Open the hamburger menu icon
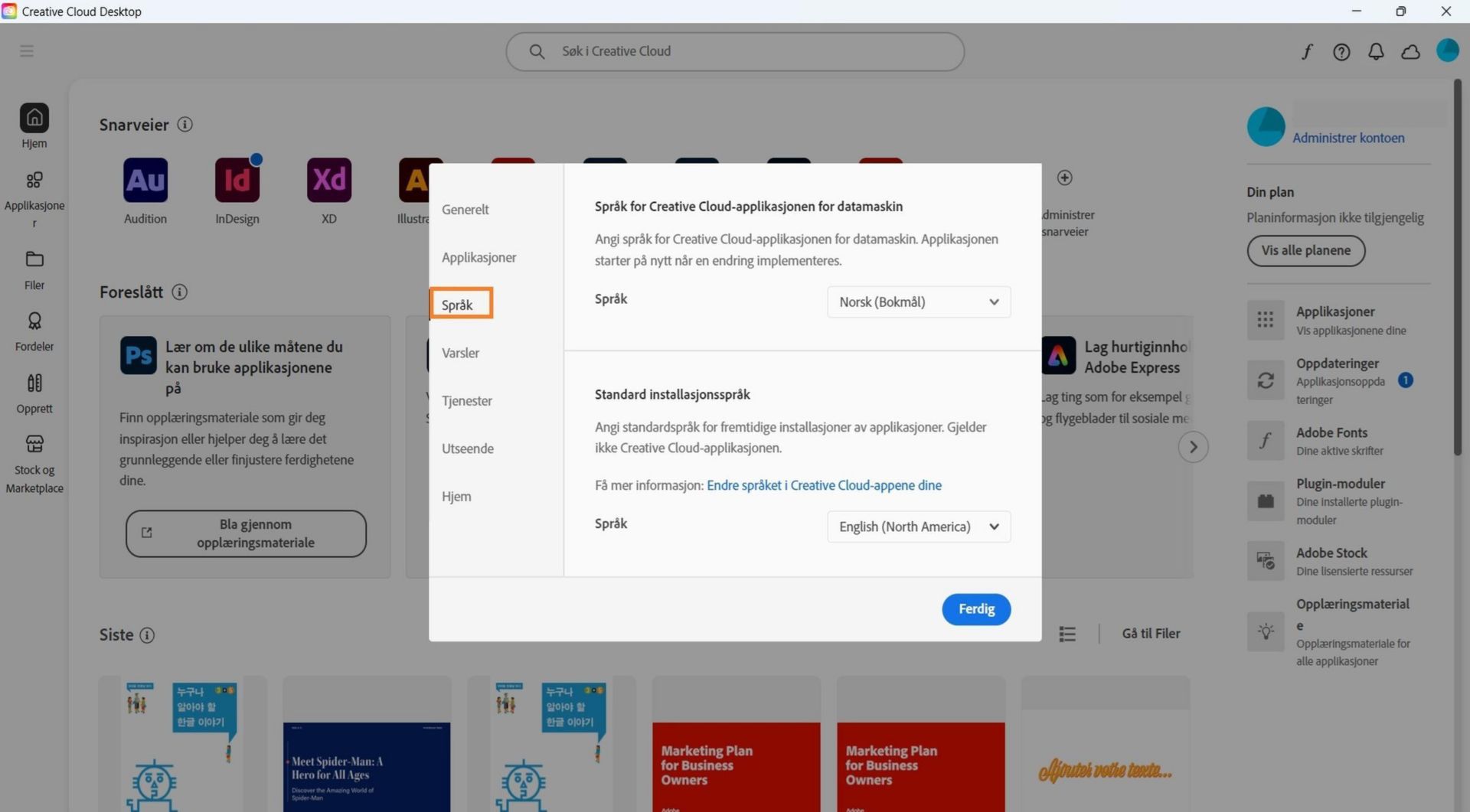The width and height of the screenshot is (1470, 812). [x=27, y=51]
